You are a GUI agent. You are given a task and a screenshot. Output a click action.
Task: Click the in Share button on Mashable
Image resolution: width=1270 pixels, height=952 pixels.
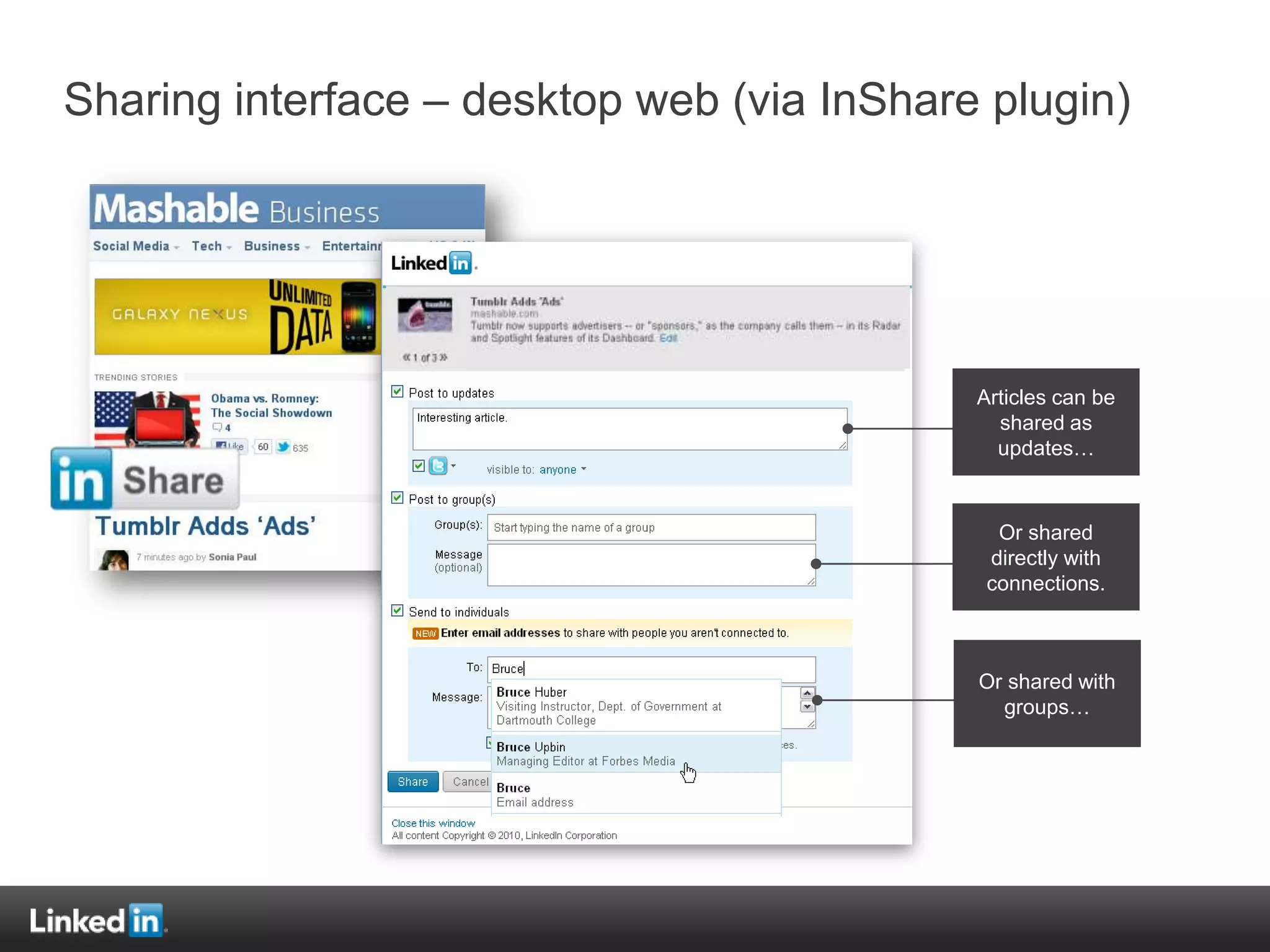coord(145,478)
